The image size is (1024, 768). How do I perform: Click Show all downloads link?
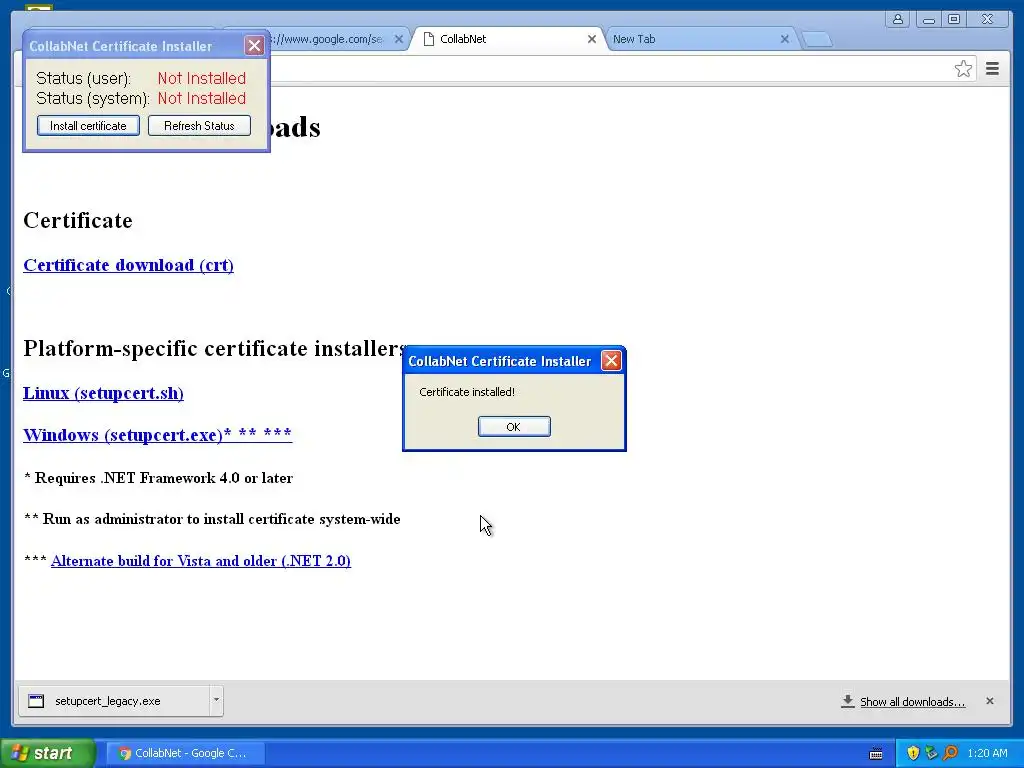coord(912,702)
